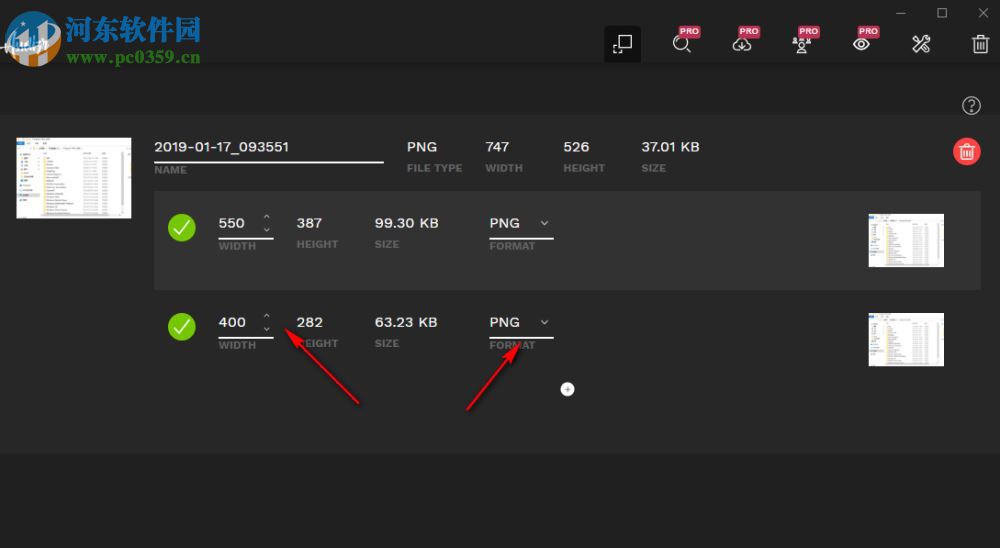Open PNG format dropdown in 550 row

point(521,224)
